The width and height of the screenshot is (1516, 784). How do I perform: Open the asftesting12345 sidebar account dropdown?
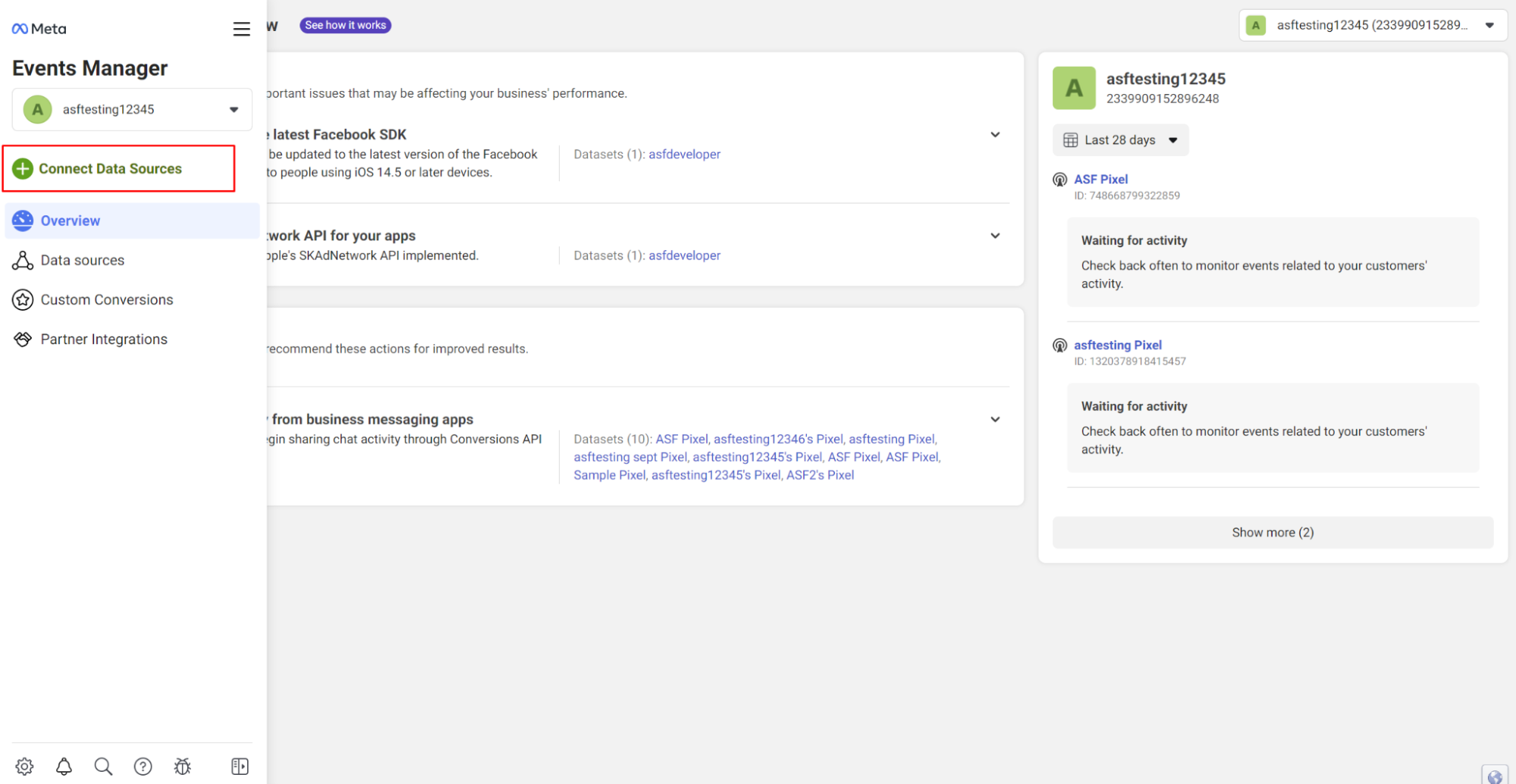132,109
